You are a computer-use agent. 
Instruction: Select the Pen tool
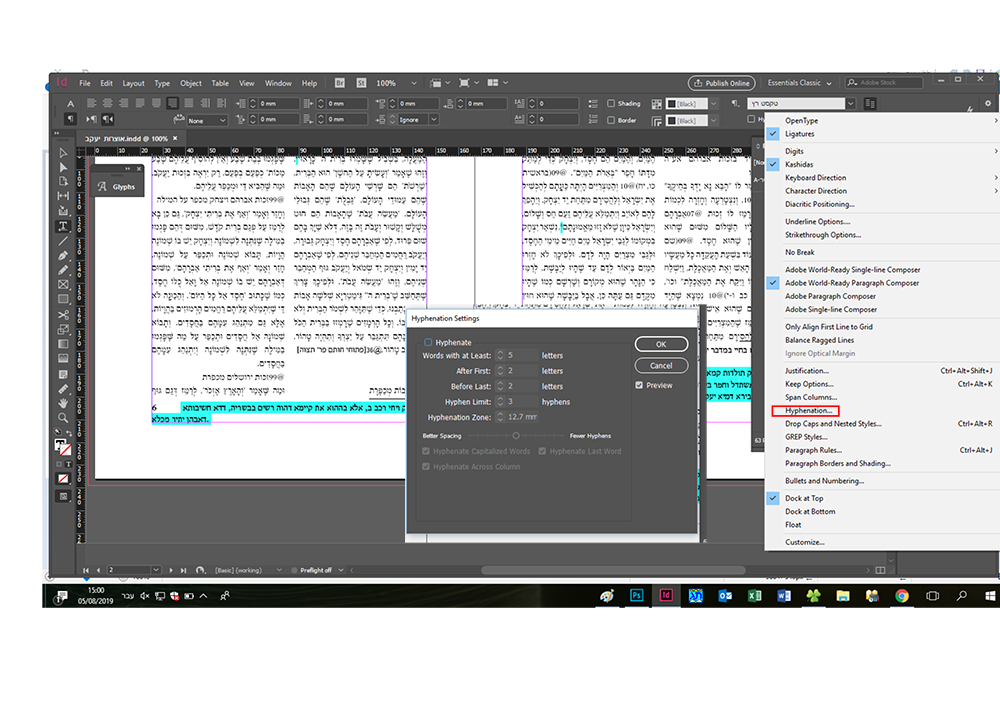63,256
